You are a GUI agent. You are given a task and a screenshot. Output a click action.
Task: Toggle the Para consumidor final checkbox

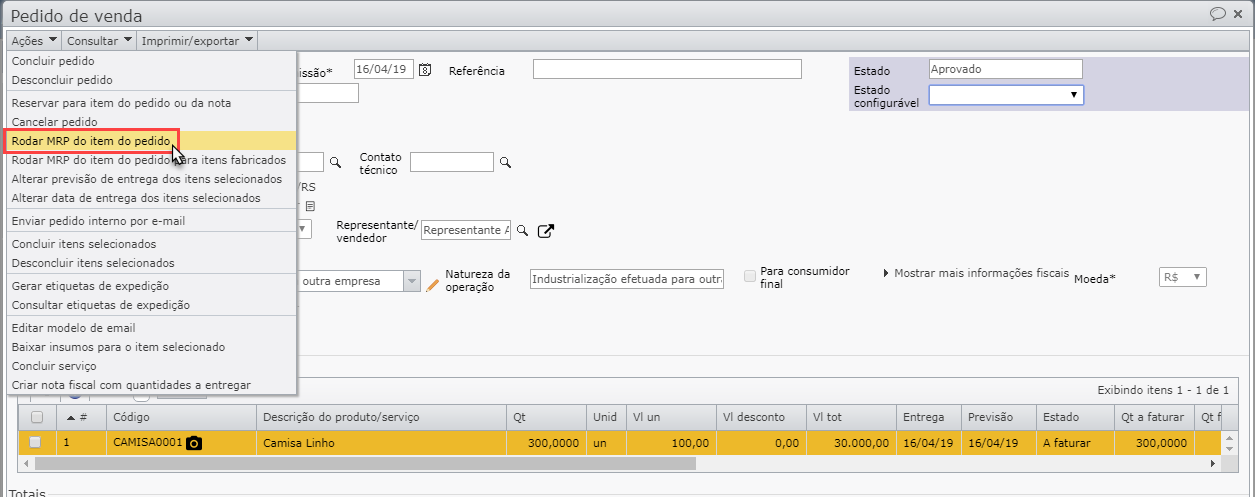[750, 276]
